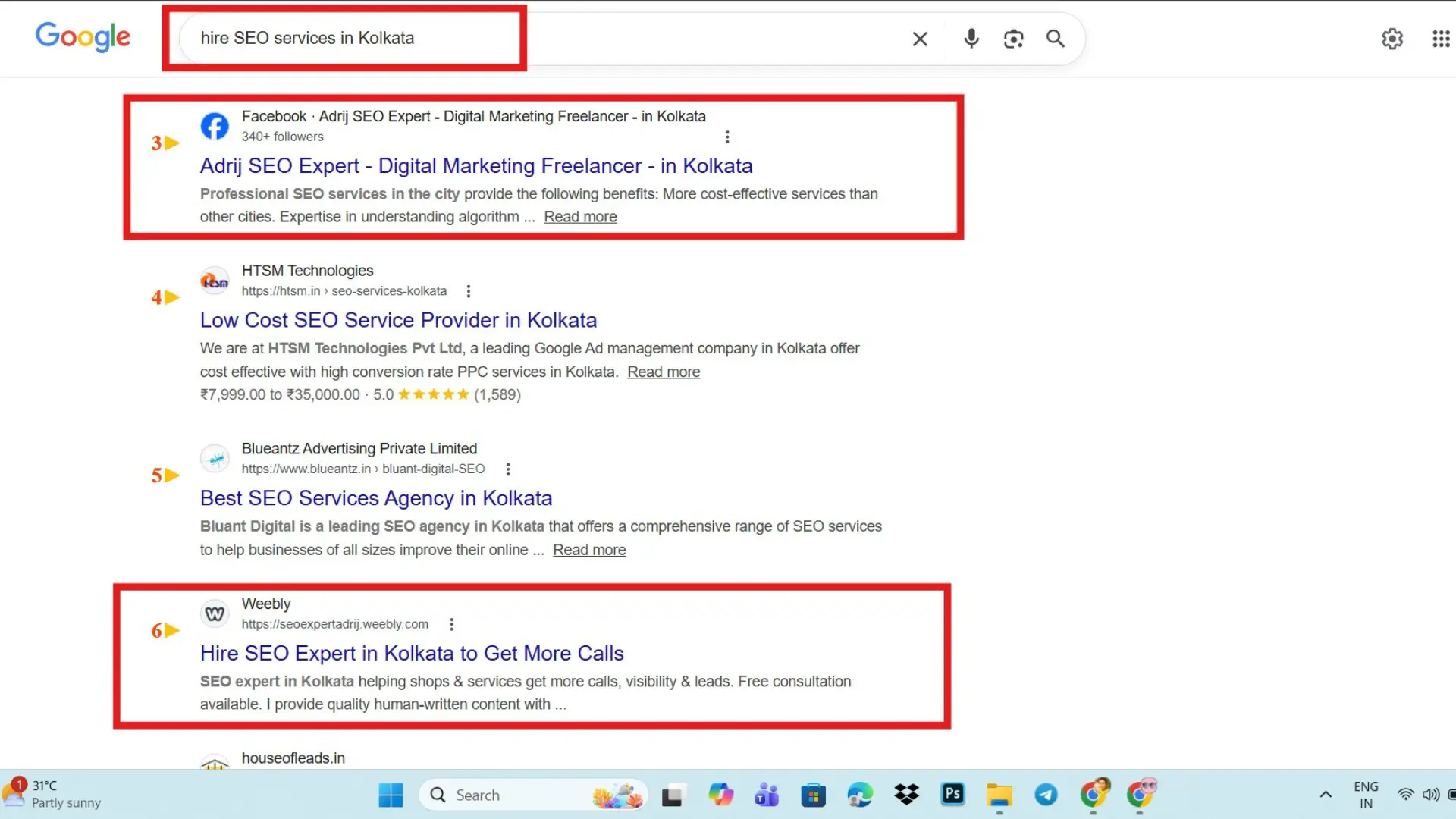The image size is (1456, 819).
Task: Click the HTSM Technologies site favicon
Action: 215,281
